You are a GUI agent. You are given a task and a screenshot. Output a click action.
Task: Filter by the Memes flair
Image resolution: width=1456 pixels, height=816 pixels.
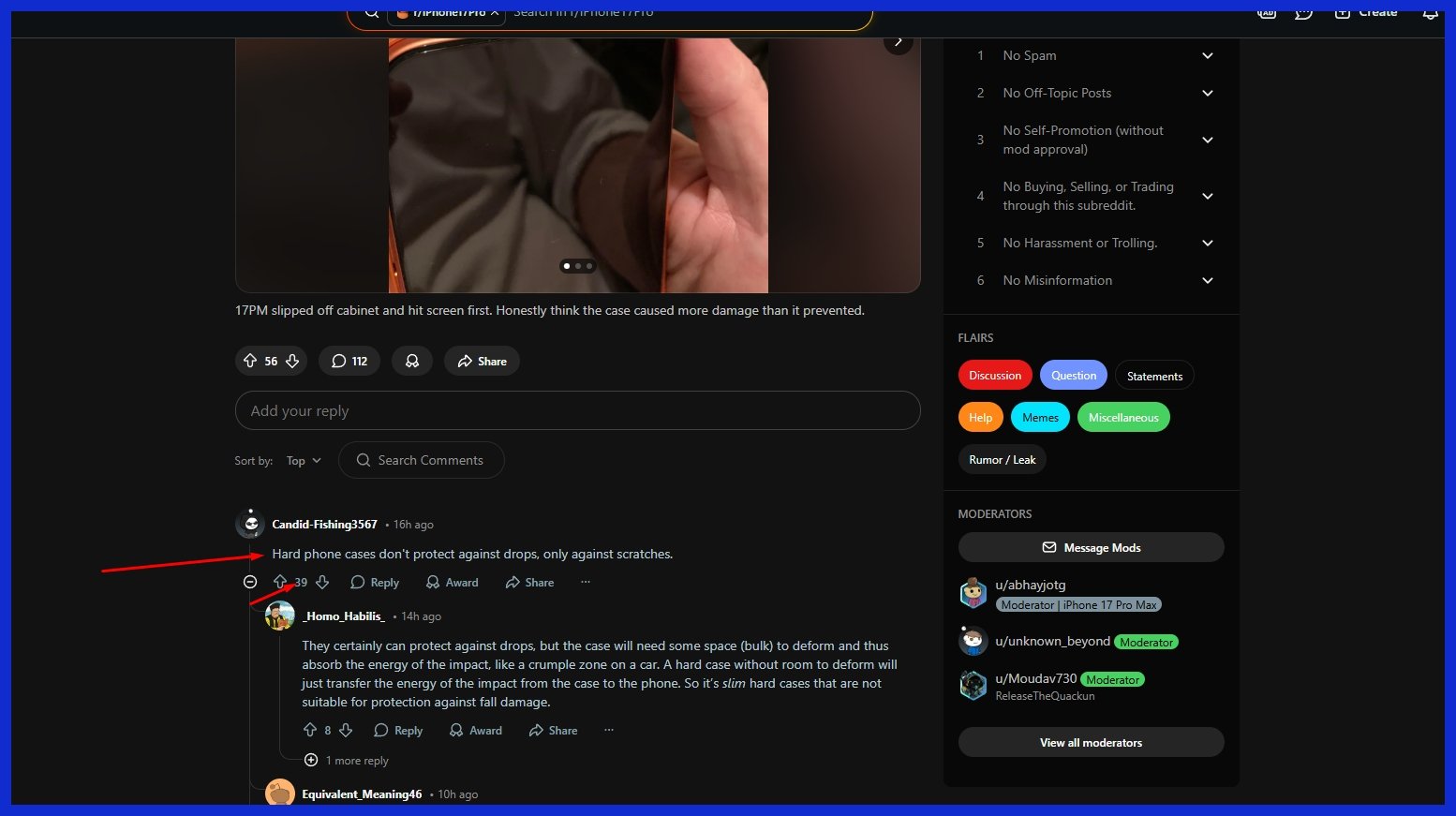pos(1040,418)
